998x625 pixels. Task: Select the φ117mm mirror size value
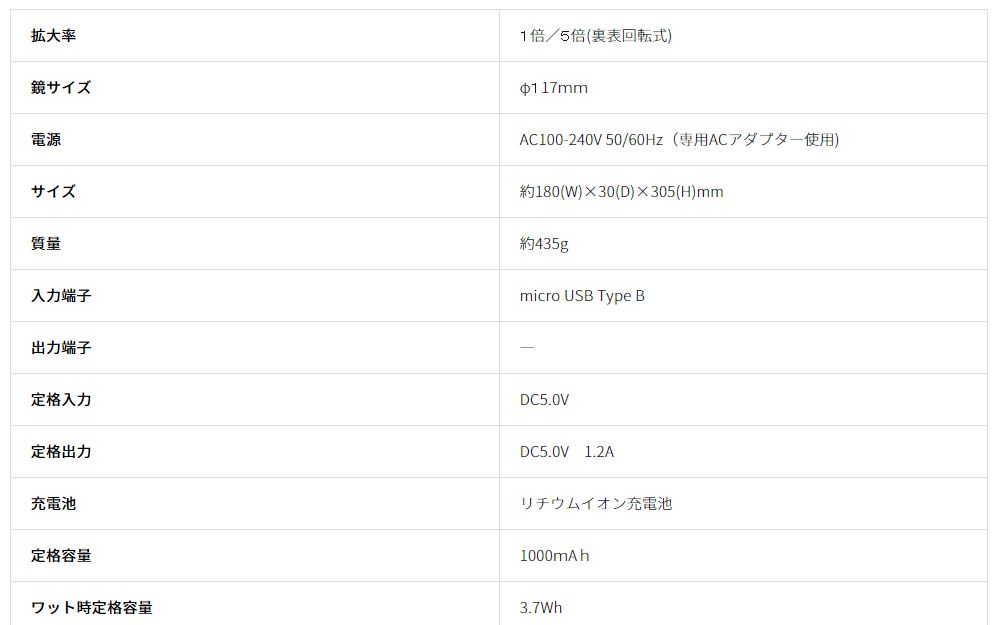click(553, 88)
